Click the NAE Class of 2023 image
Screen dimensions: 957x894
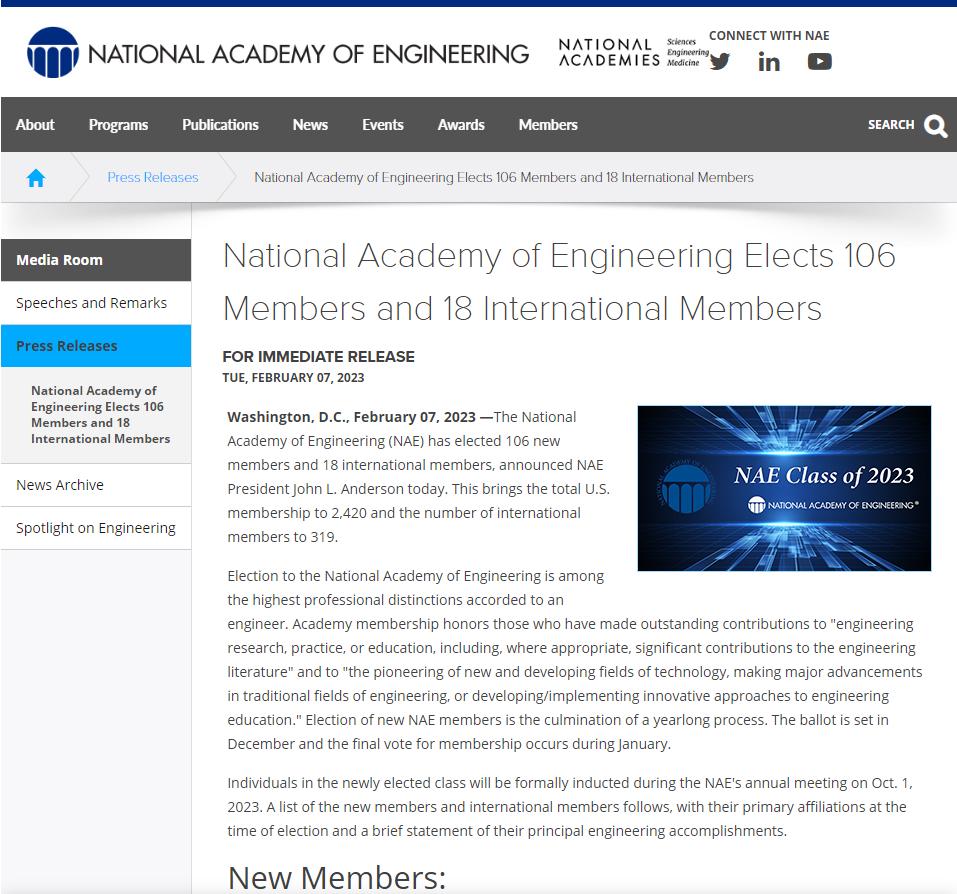[784, 488]
